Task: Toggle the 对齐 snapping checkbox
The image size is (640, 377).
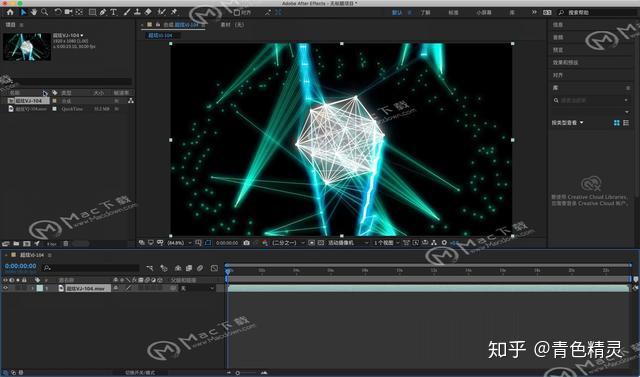Action: (x=237, y=13)
